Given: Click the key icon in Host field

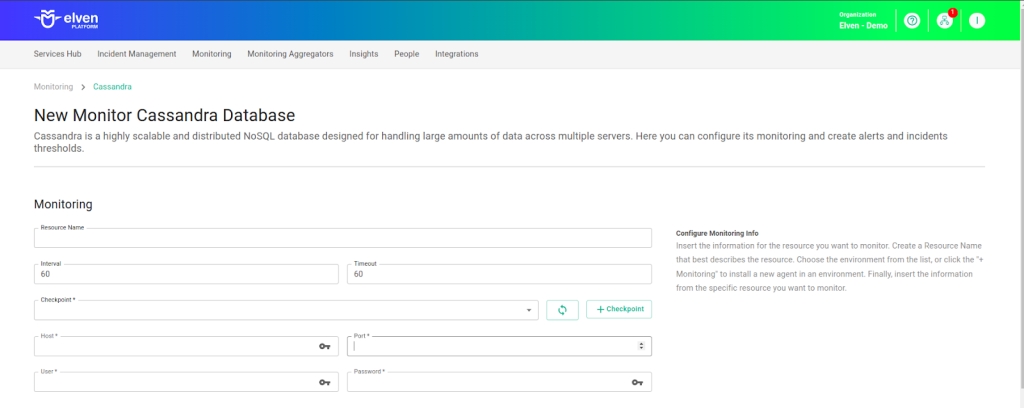Looking at the screenshot, I should coord(324,346).
